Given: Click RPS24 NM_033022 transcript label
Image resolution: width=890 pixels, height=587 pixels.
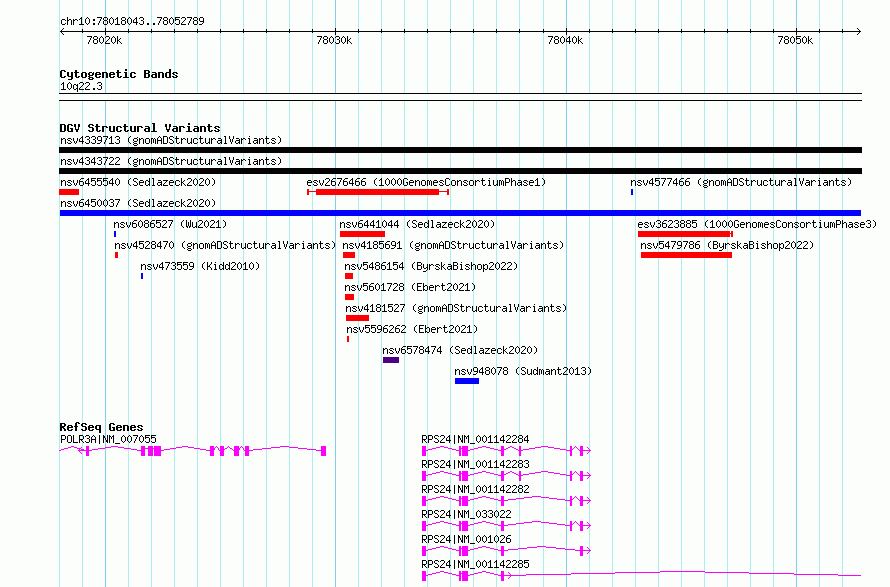Looking at the screenshot, I should pos(466,514).
